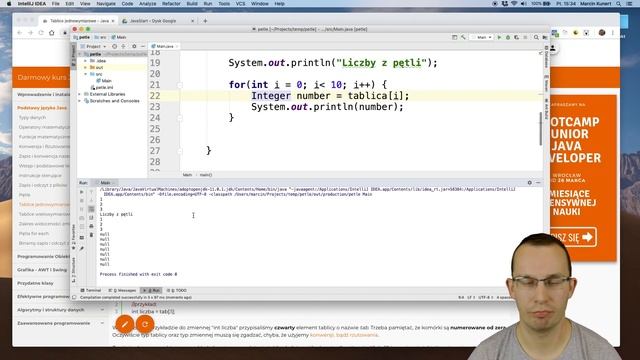Image resolution: width=640 pixels, height=360 pixels.
Task: Open the TODO tool window tab
Action: click(177, 290)
